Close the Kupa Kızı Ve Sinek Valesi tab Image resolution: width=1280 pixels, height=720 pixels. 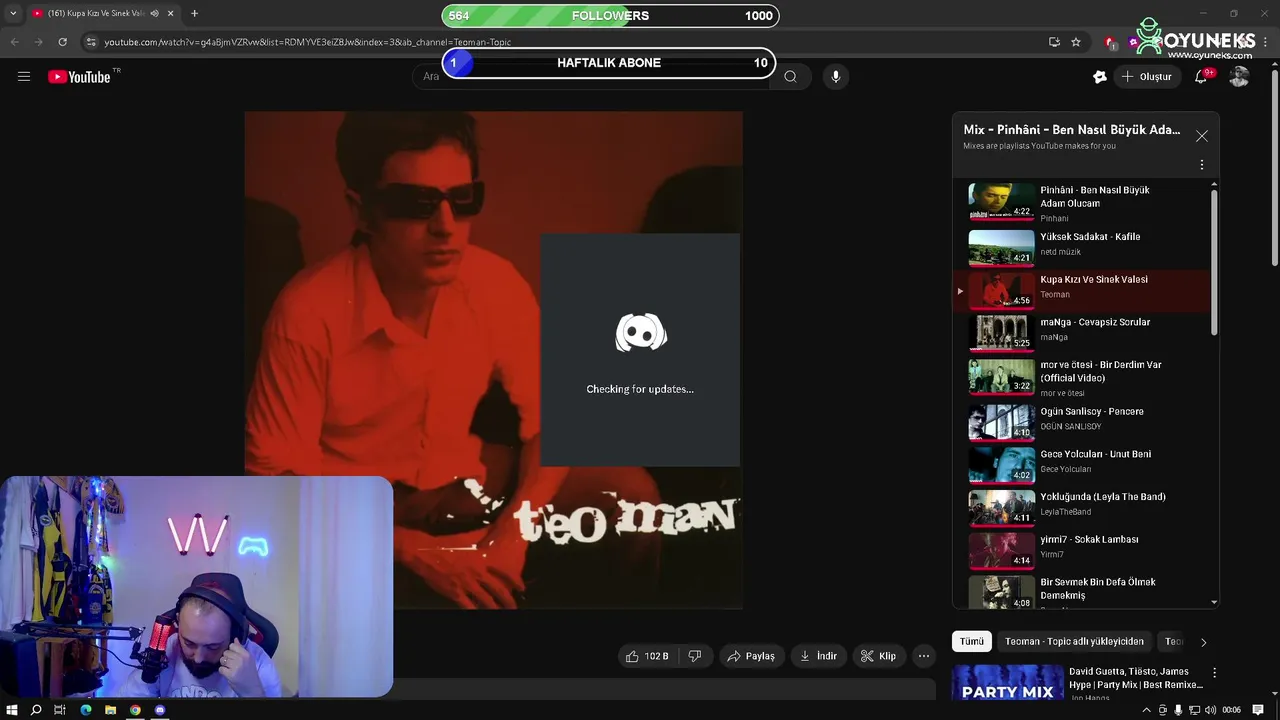tap(171, 14)
